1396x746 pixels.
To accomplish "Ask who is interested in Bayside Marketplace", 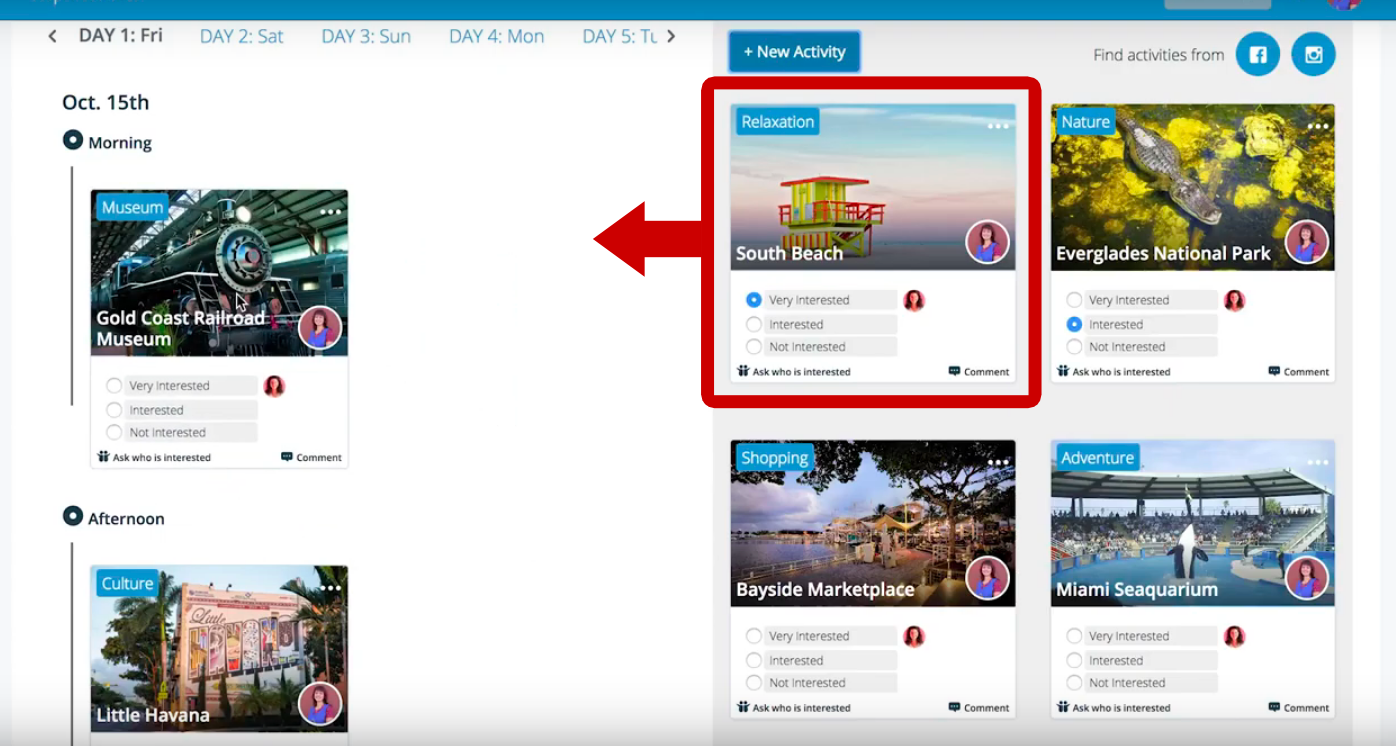I will (x=794, y=708).
